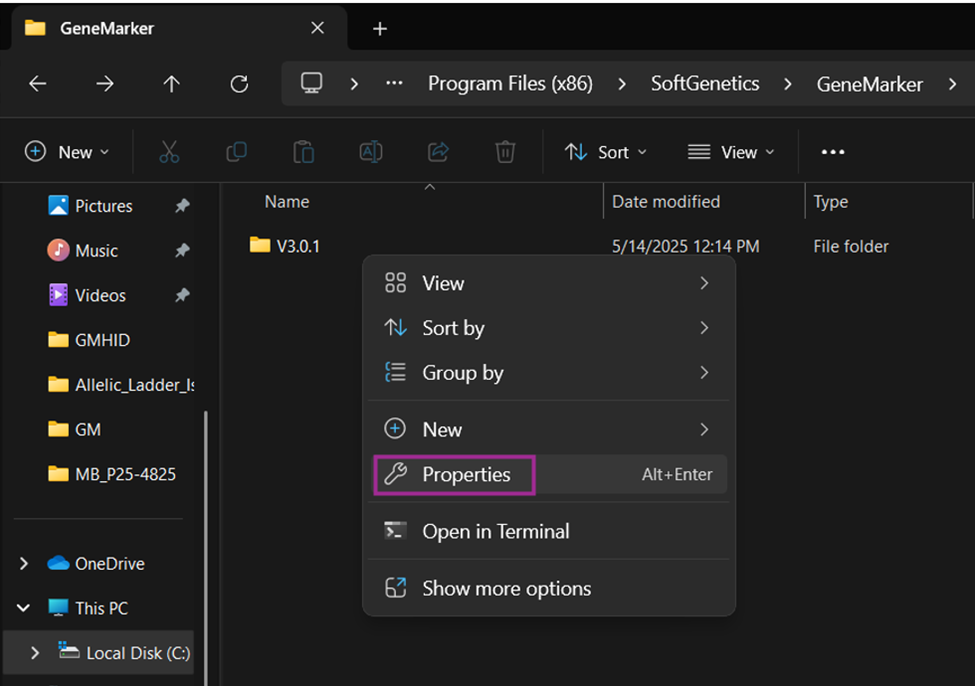975x686 pixels.
Task: Click the Cut scissors icon
Action: [x=169, y=152]
